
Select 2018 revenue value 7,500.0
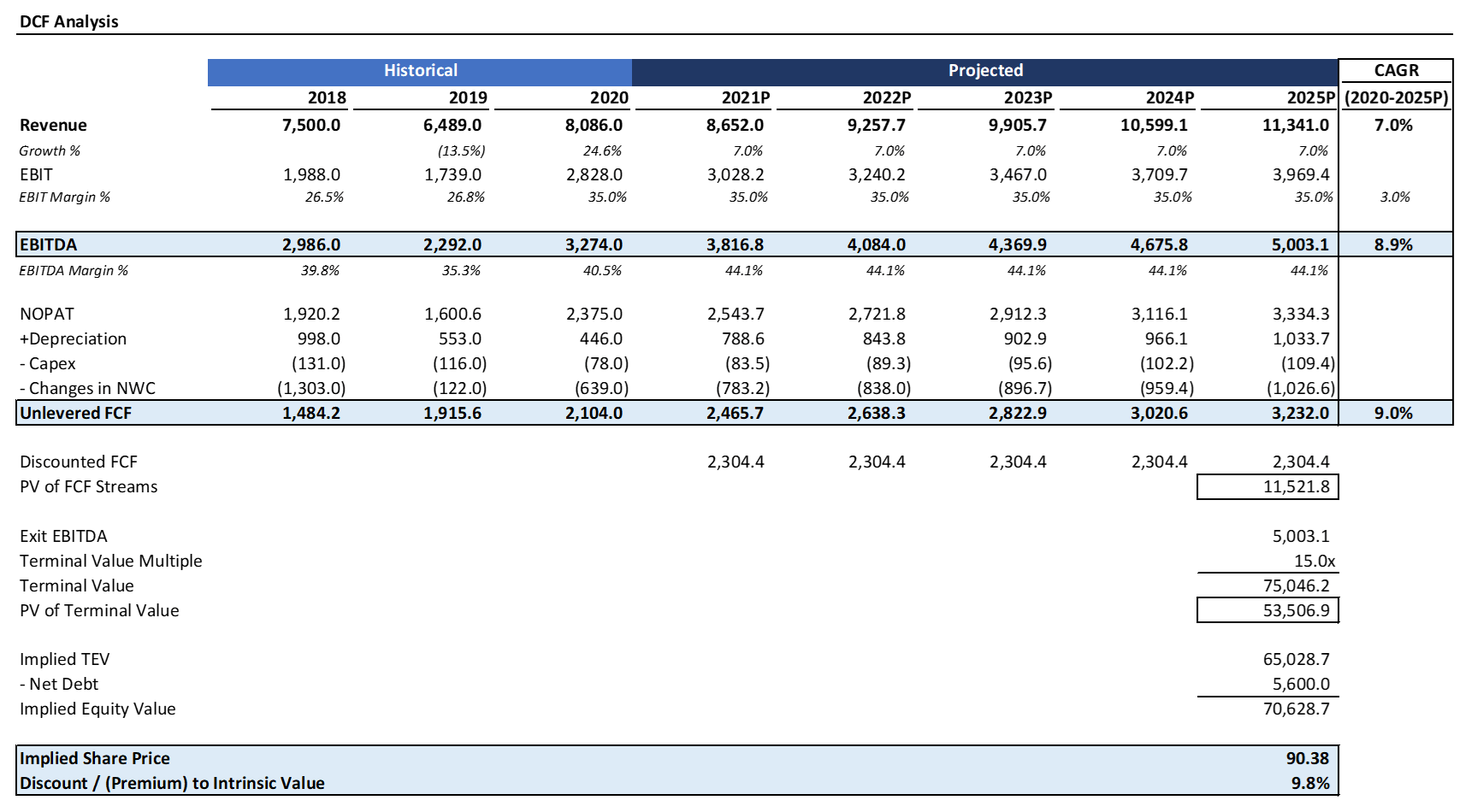pos(311,125)
